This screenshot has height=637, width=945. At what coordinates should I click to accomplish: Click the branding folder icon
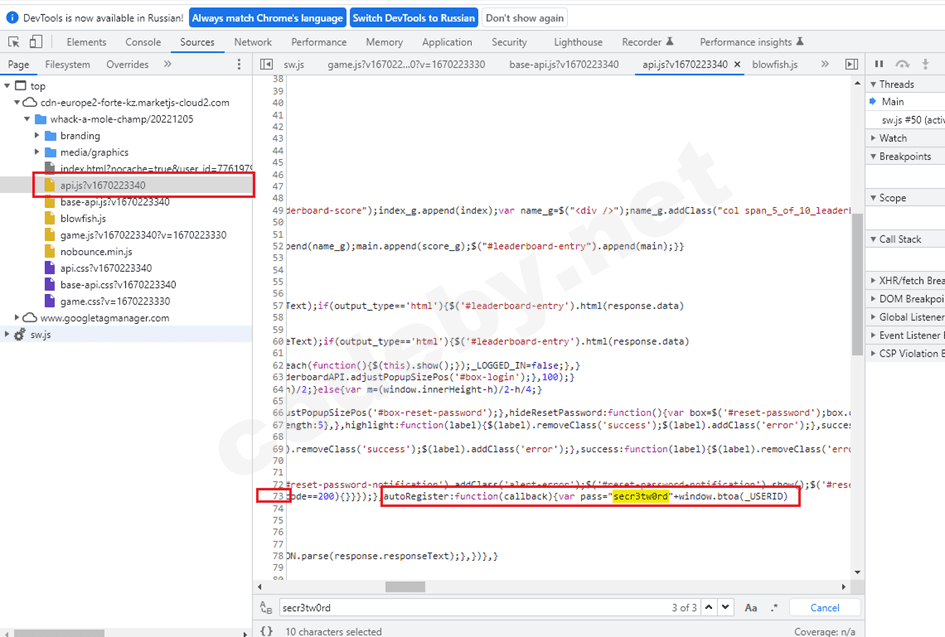click(x=51, y=136)
